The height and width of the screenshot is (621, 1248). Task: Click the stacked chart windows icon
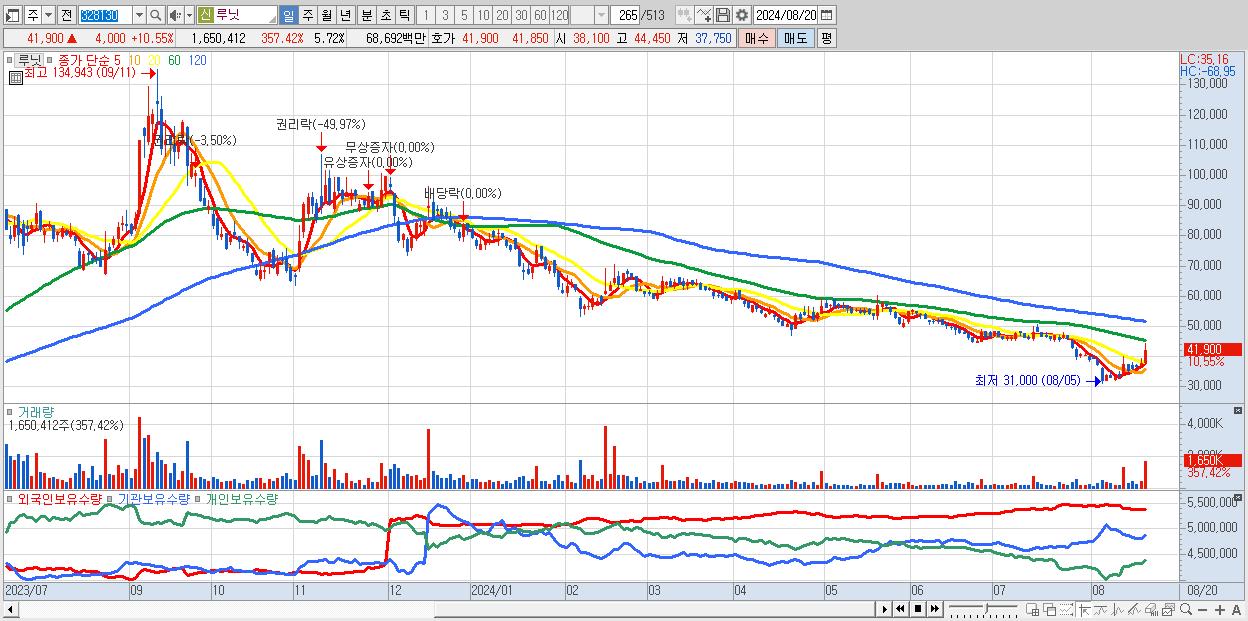click(1168, 609)
